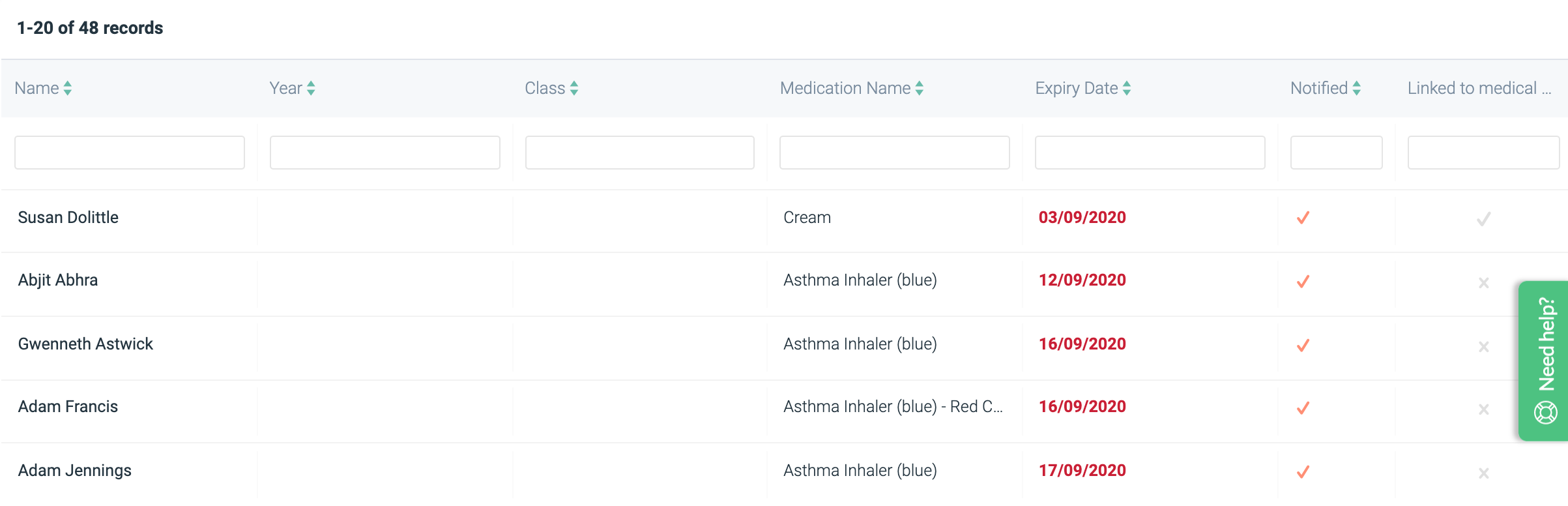Sort by Year column arrows
The height and width of the screenshot is (506, 1568).
pos(311,88)
